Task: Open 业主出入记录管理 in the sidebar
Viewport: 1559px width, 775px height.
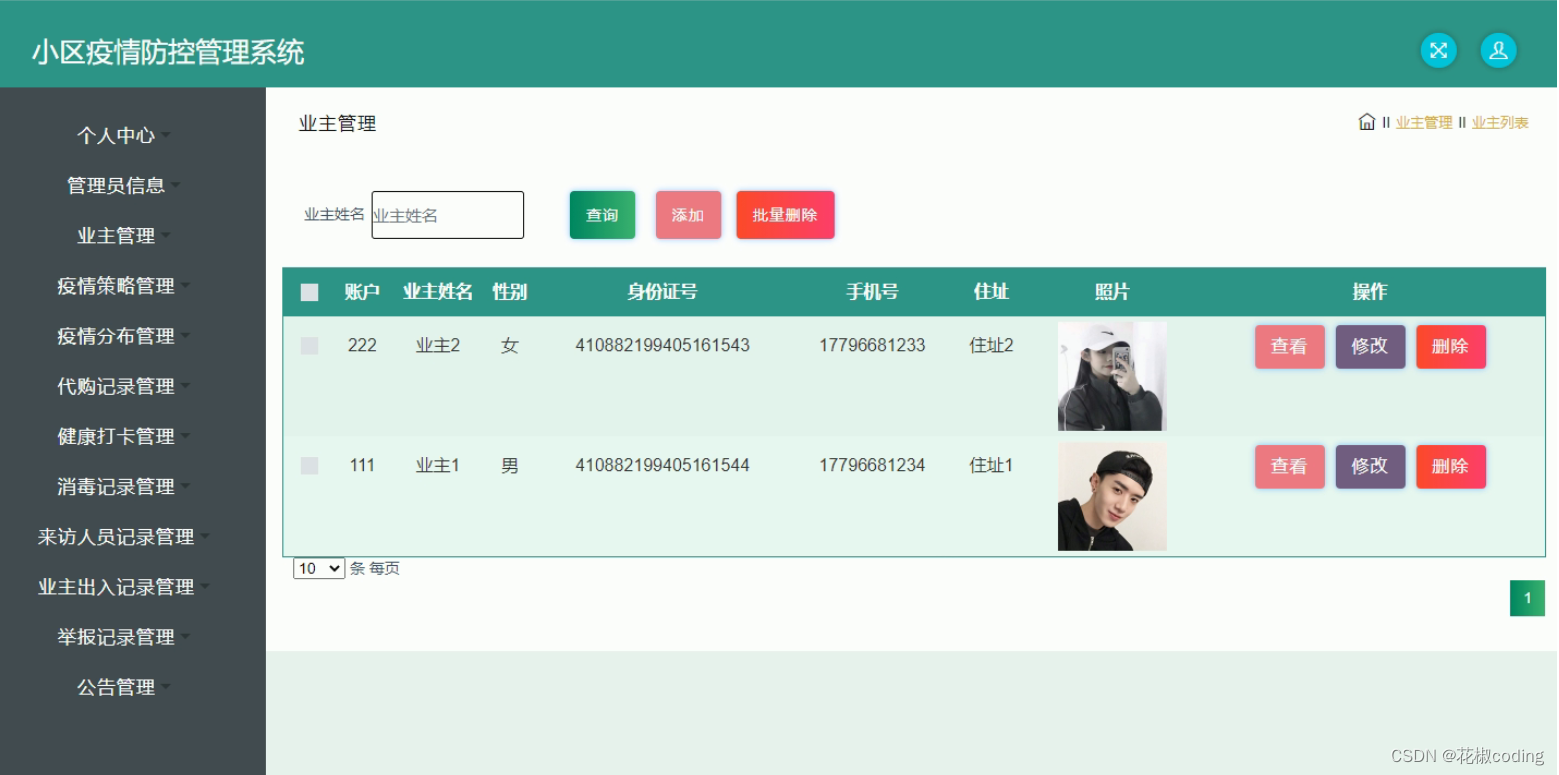Action: point(123,587)
